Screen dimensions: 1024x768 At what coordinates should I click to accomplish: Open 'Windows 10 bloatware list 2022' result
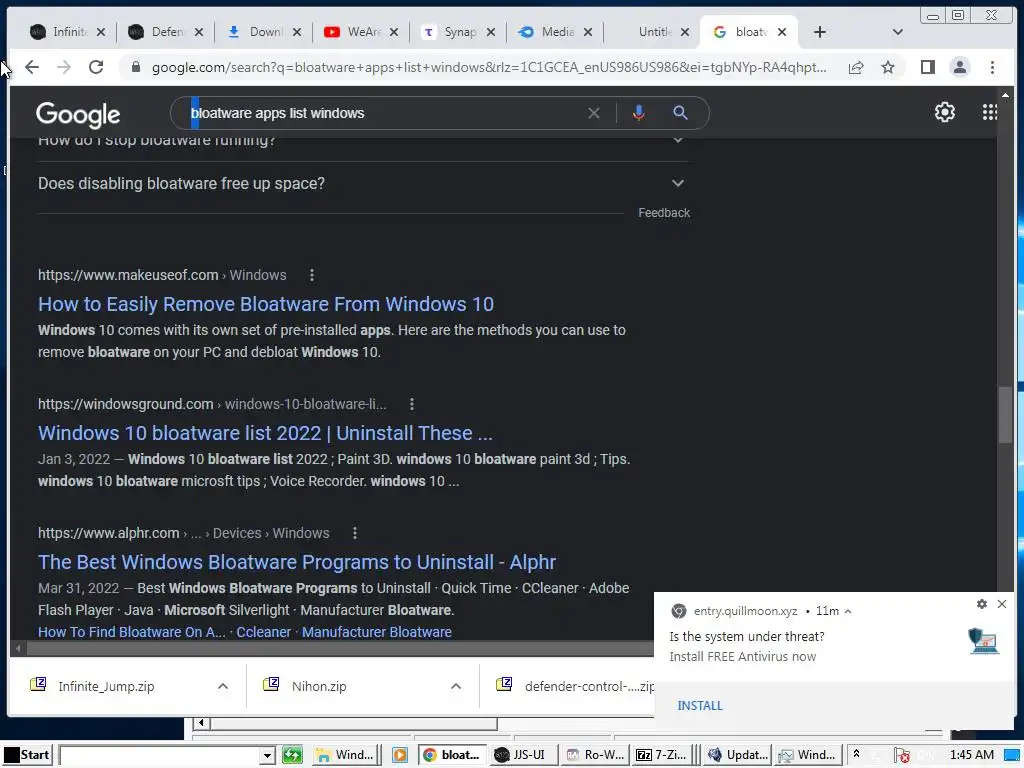click(x=265, y=433)
